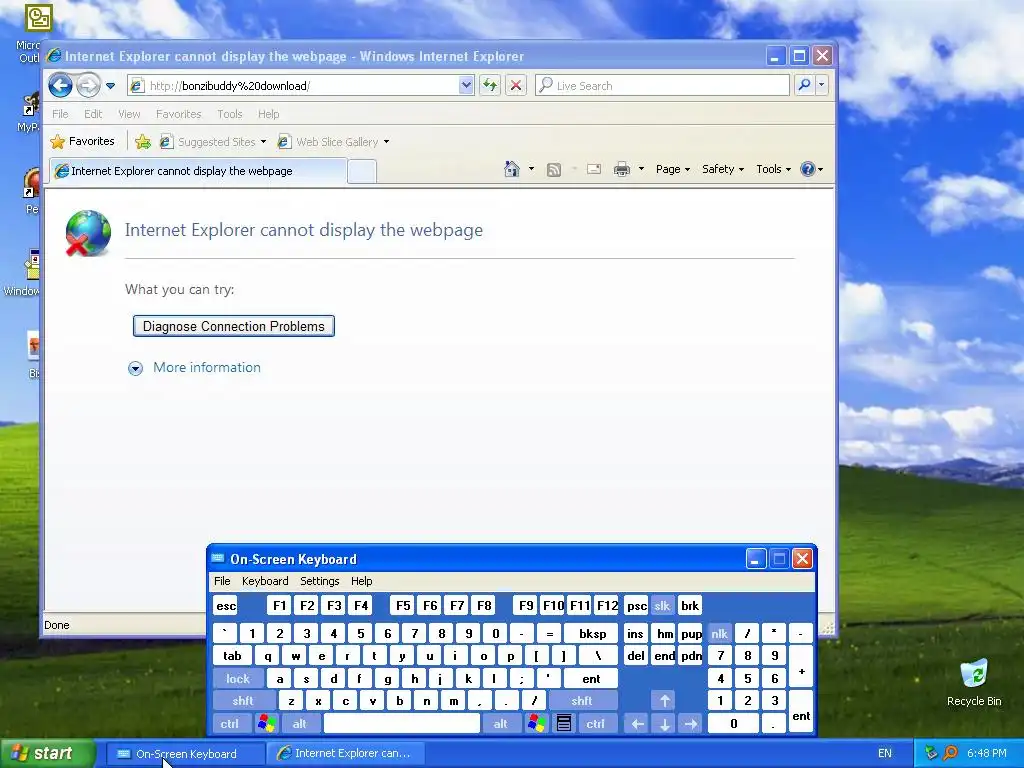Click the left Windows logo key

coord(266,724)
